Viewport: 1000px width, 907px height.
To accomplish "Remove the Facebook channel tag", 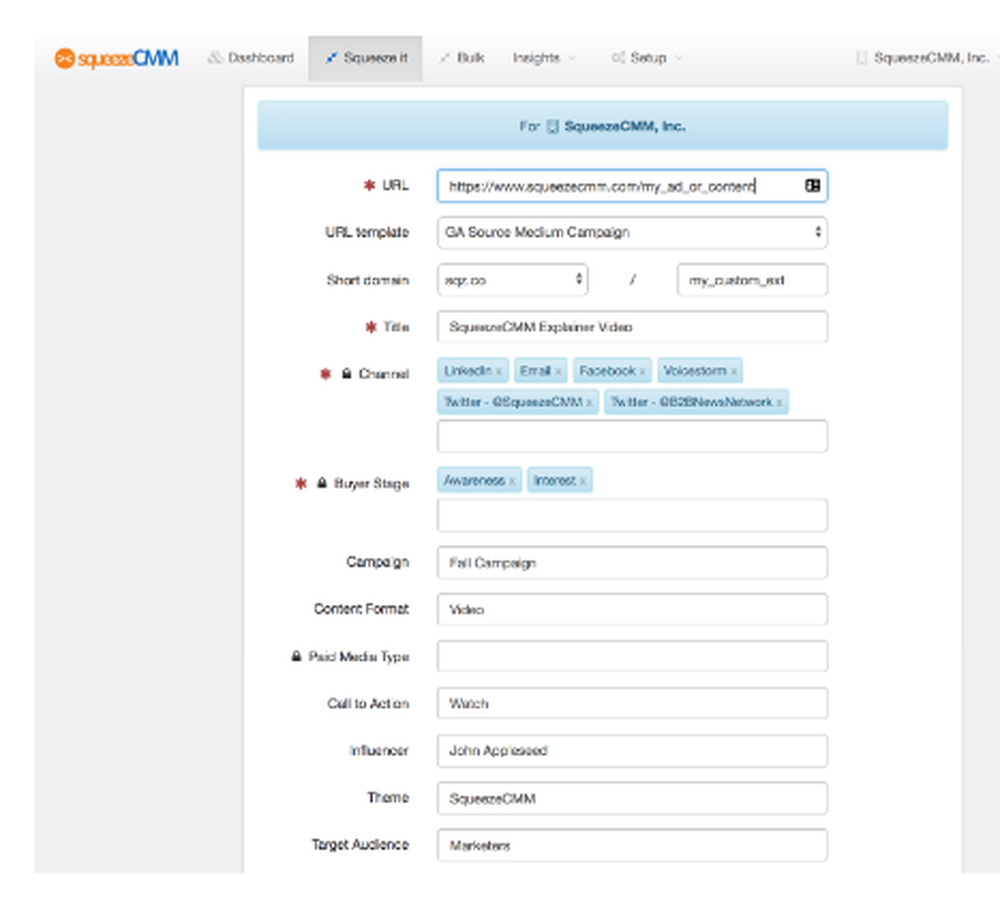I will (643, 371).
